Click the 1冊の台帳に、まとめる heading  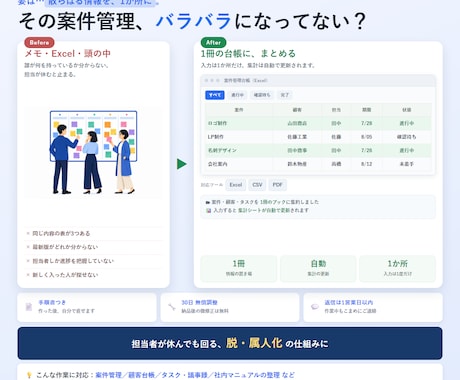point(248,53)
